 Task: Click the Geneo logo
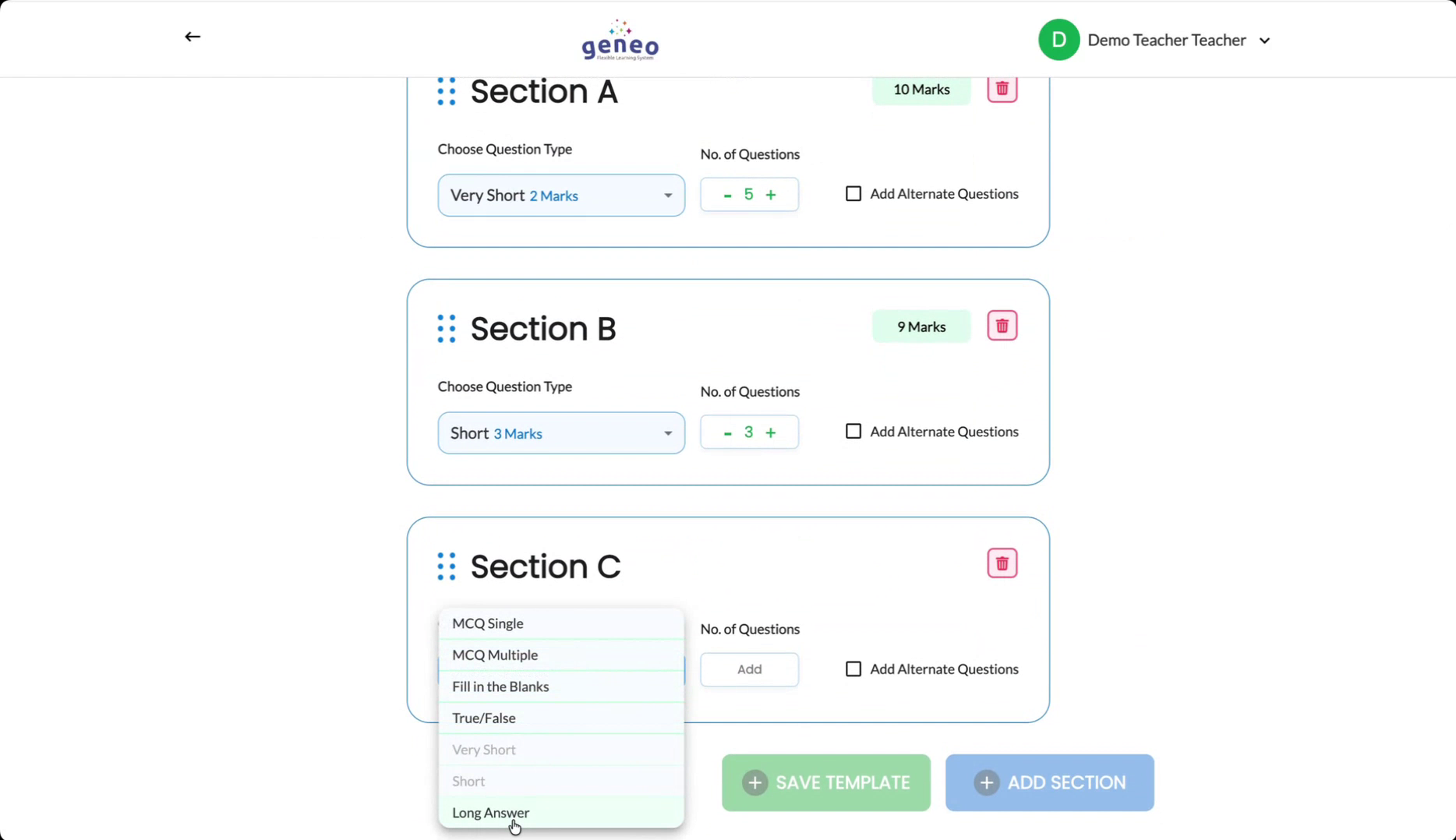point(620,40)
